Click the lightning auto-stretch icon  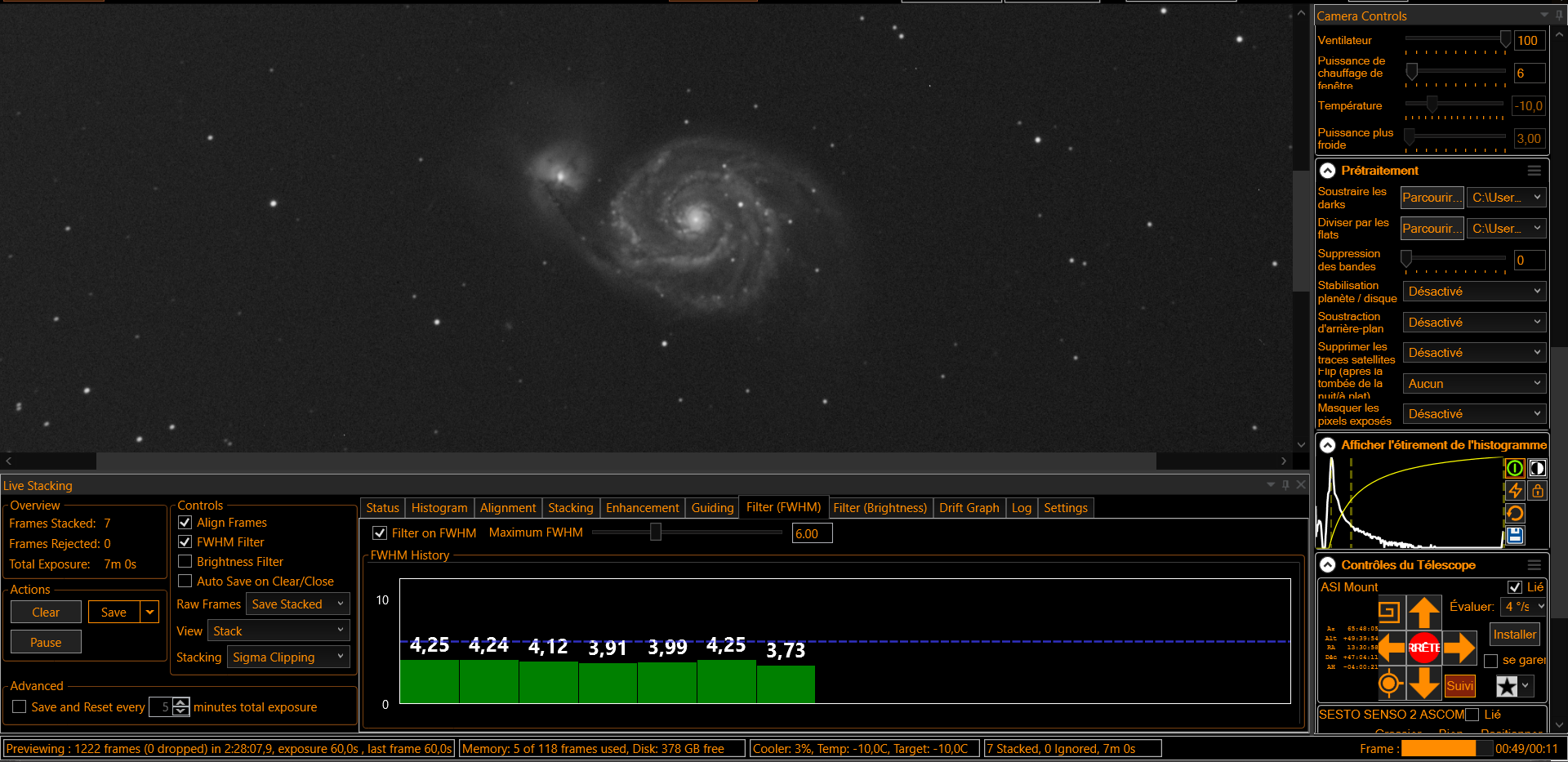pos(1515,491)
